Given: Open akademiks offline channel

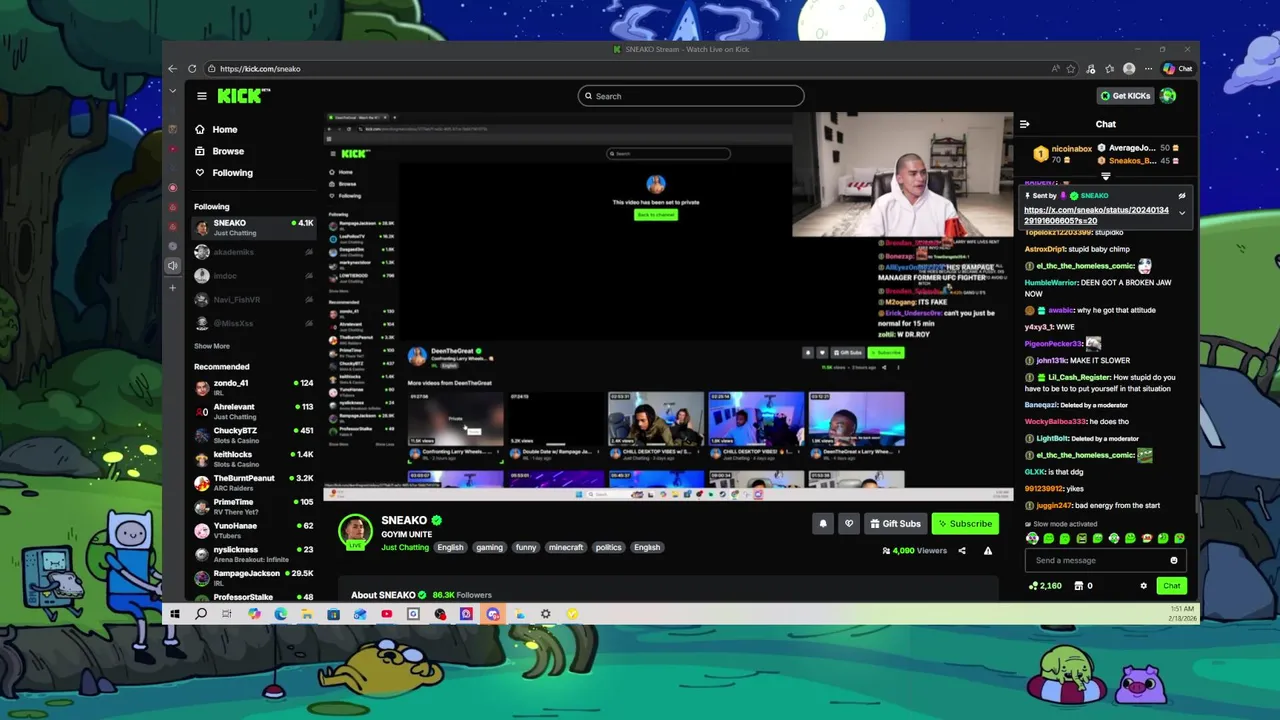Looking at the screenshot, I should (x=253, y=252).
